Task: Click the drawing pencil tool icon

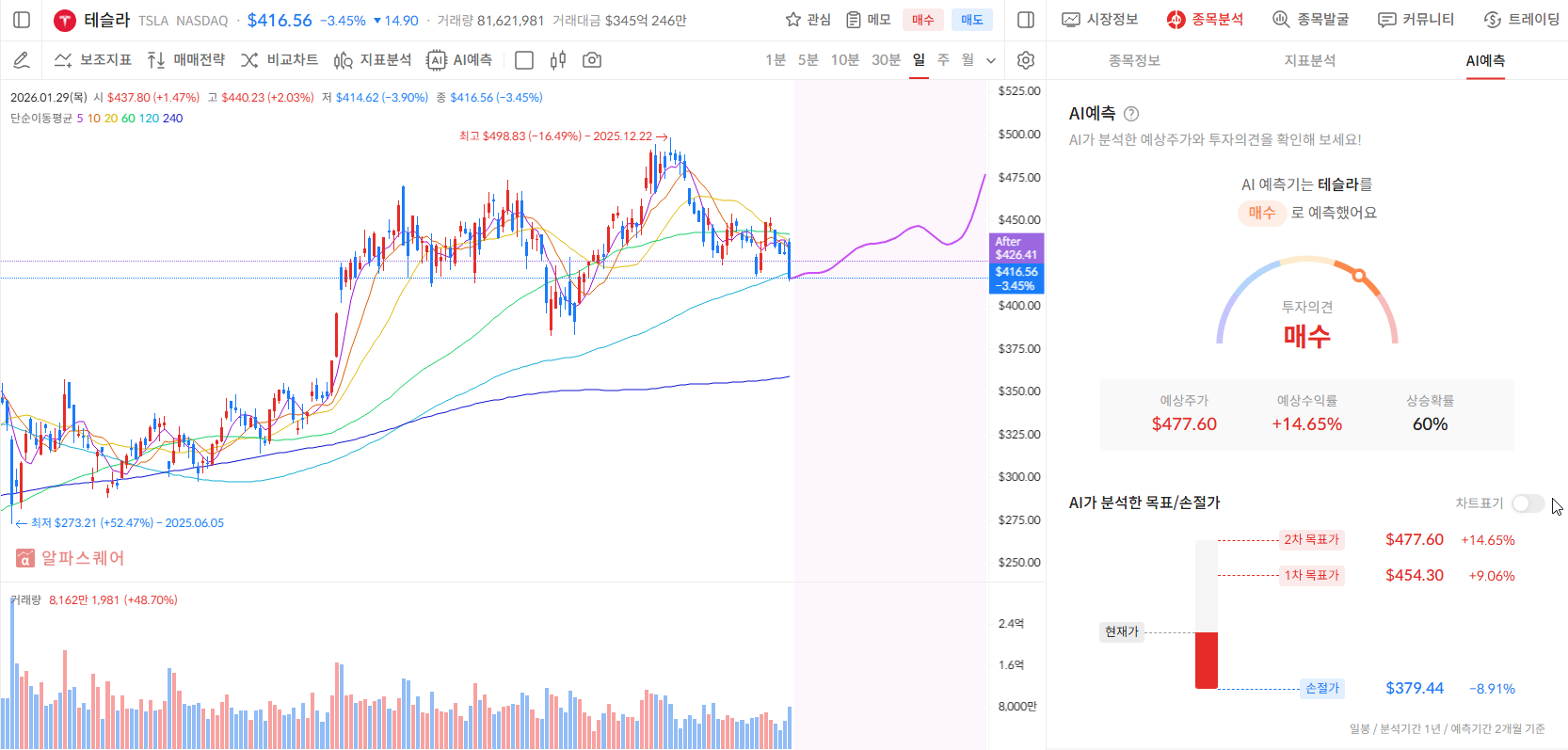Action: click(x=22, y=60)
